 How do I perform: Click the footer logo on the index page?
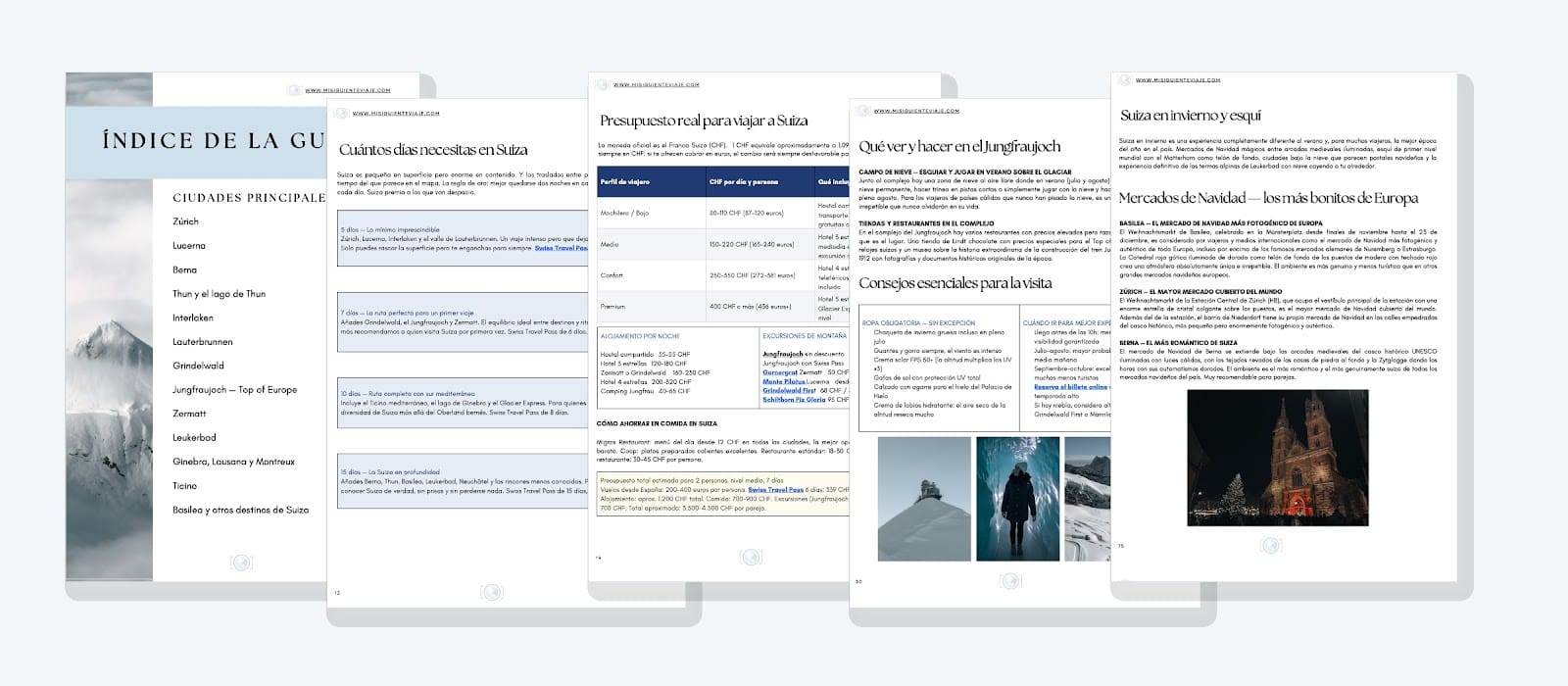coord(240,562)
